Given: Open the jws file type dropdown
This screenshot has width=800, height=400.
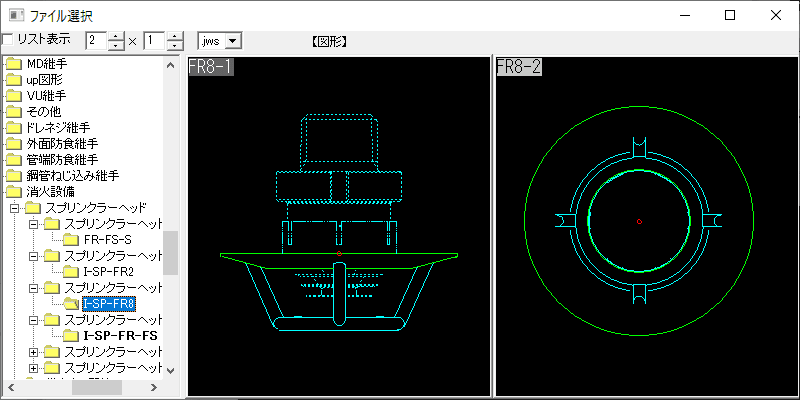Looking at the screenshot, I should pos(233,40).
